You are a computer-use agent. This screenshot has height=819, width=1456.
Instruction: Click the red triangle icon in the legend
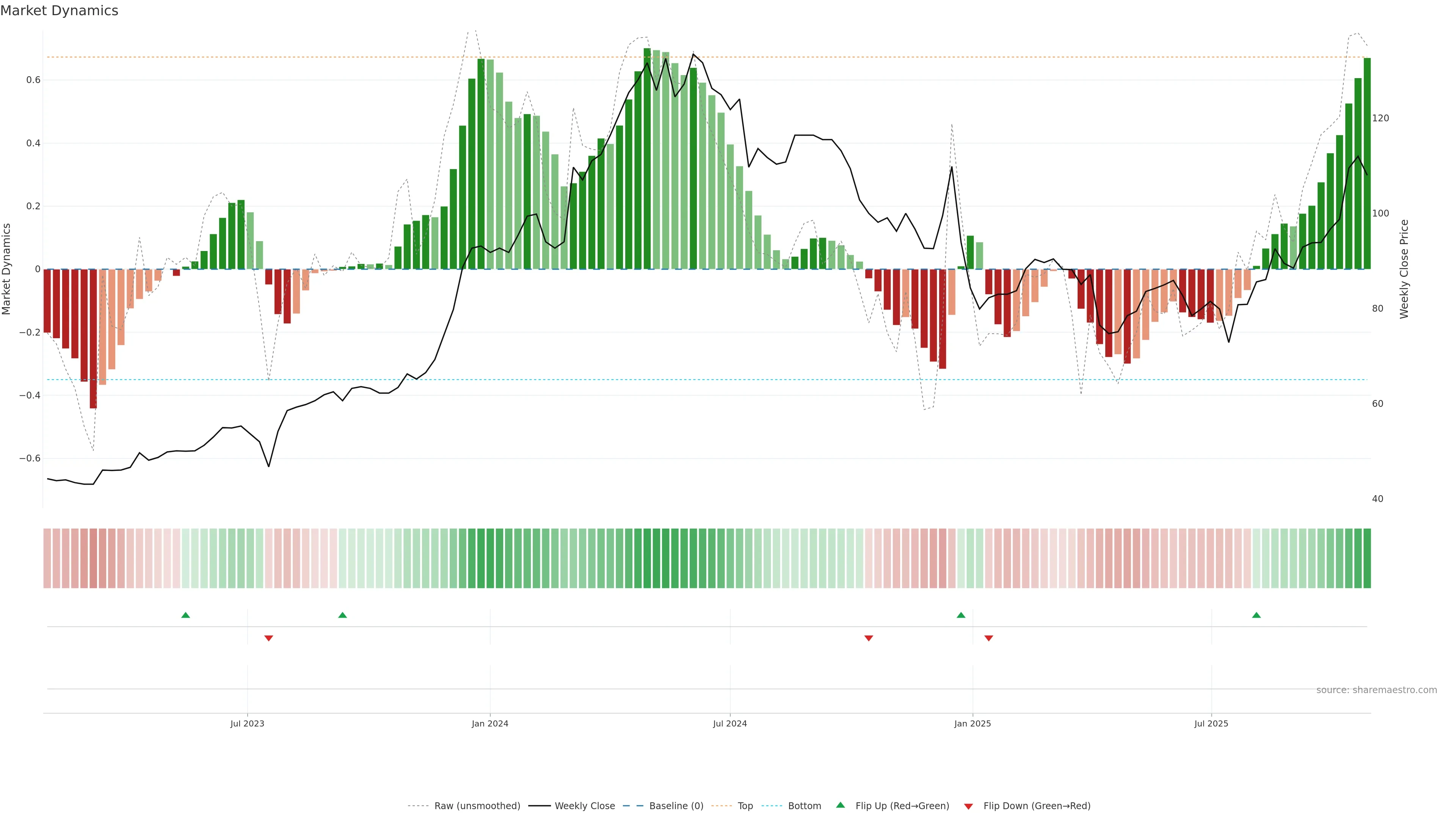(968, 806)
